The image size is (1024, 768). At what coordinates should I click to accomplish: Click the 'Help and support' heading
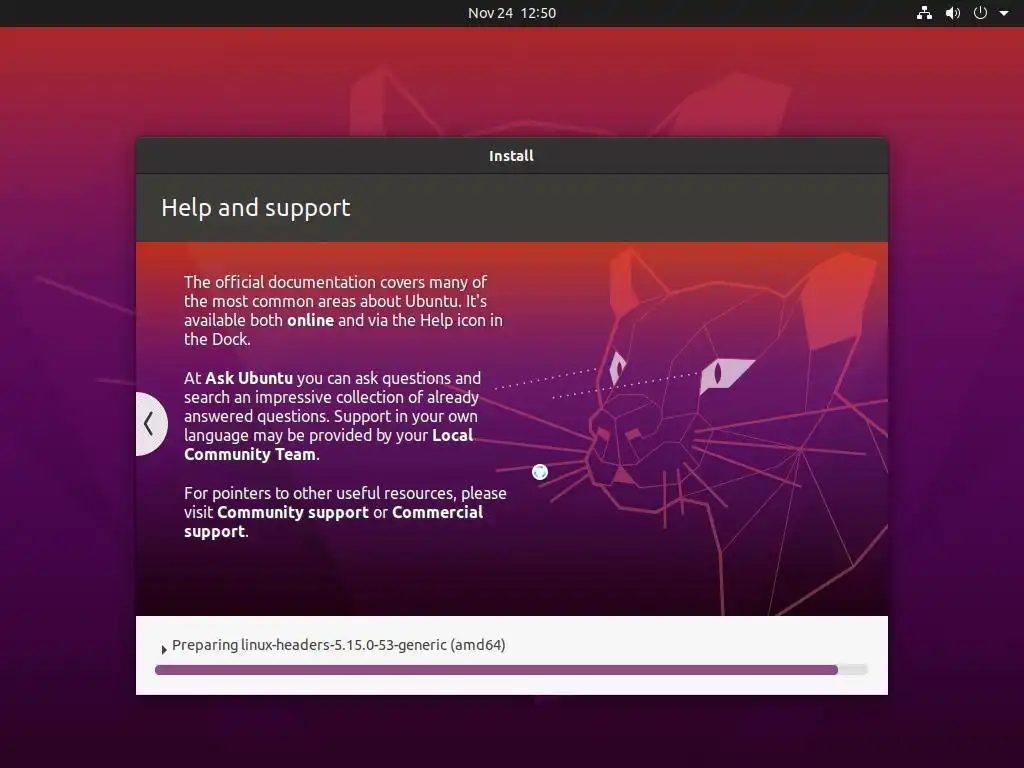256,208
